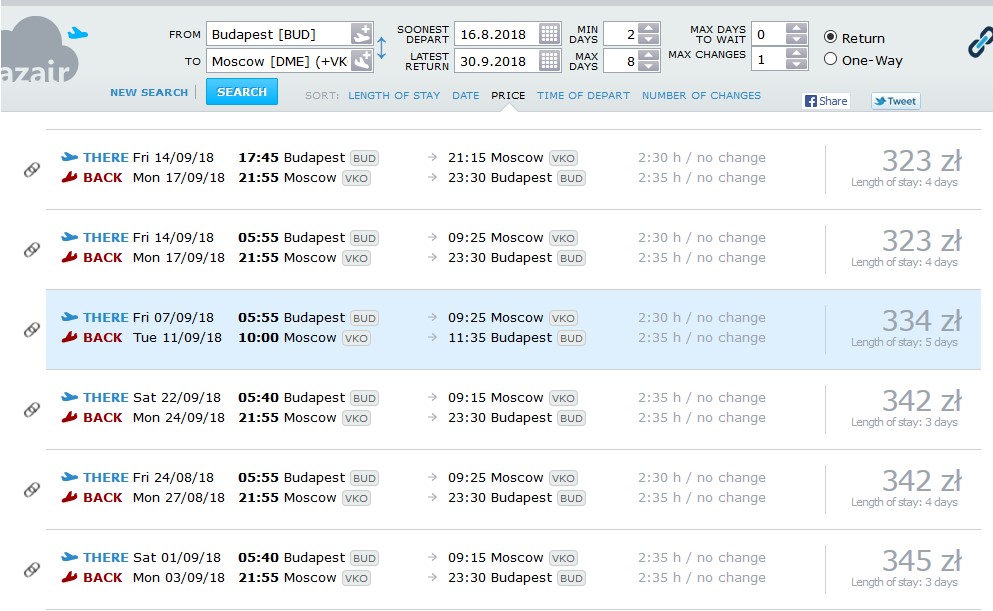Click red plane icon of Mon 27/08/18 BACK
This screenshot has height=611, width=993.
click(x=69, y=497)
